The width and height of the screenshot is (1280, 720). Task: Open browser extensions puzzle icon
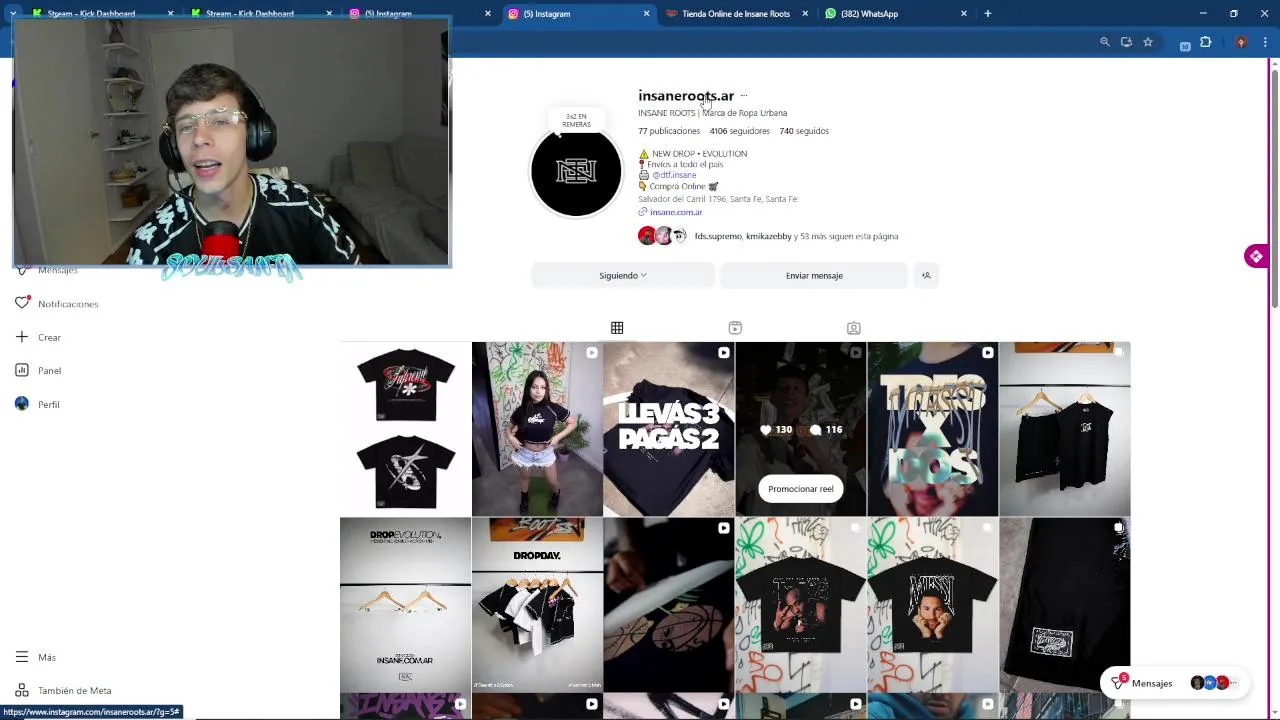pyautogui.click(x=1206, y=42)
